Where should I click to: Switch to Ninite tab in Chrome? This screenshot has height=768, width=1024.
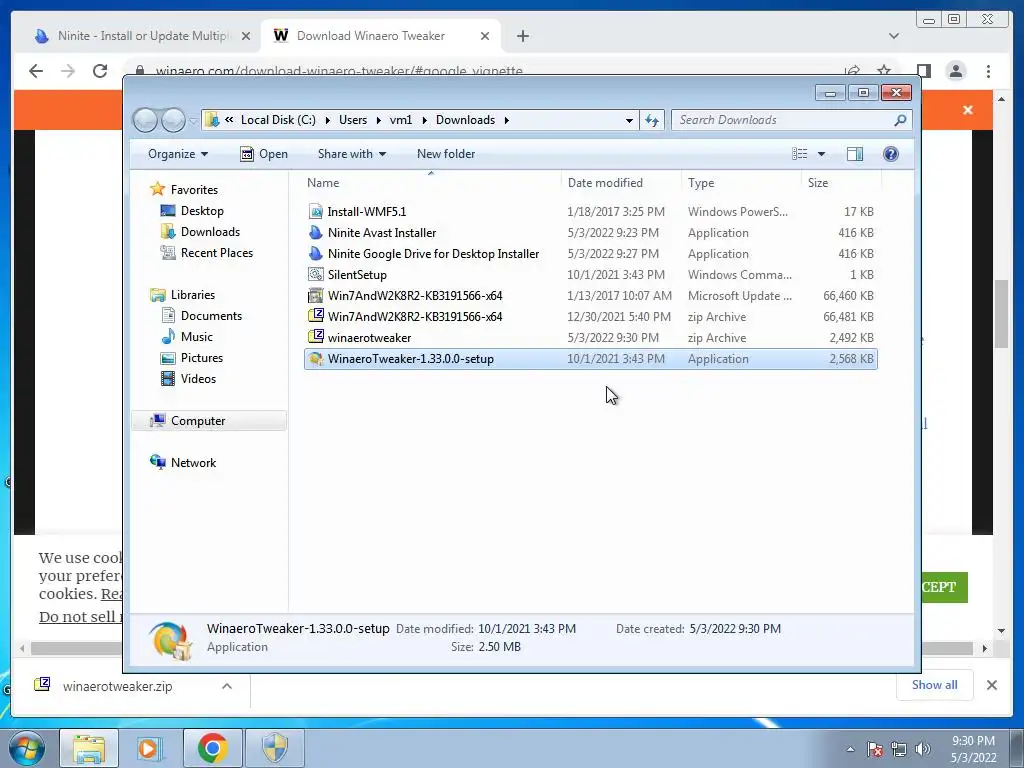click(142, 36)
